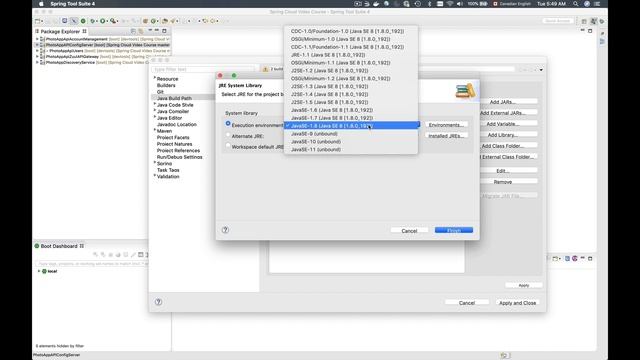Click the Open Perspective toolbar icon
Screen dimensions: 640x360
584,21
